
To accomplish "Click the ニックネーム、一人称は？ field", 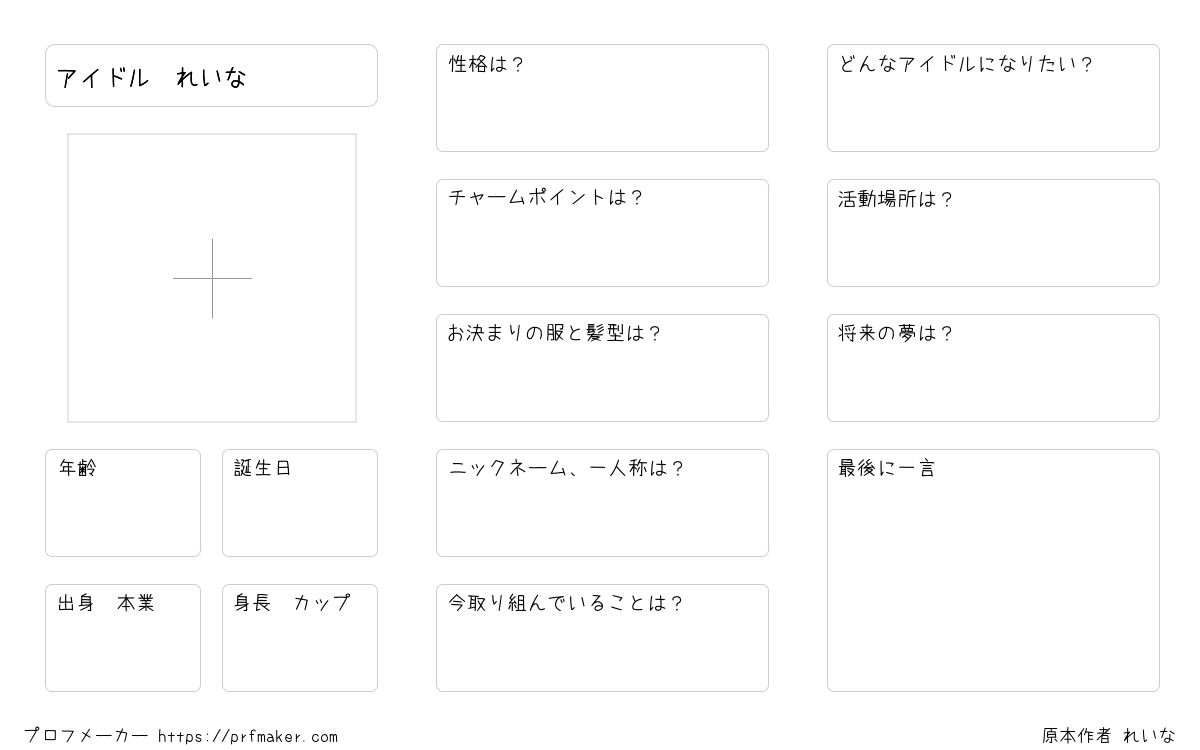I will (x=602, y=503).
